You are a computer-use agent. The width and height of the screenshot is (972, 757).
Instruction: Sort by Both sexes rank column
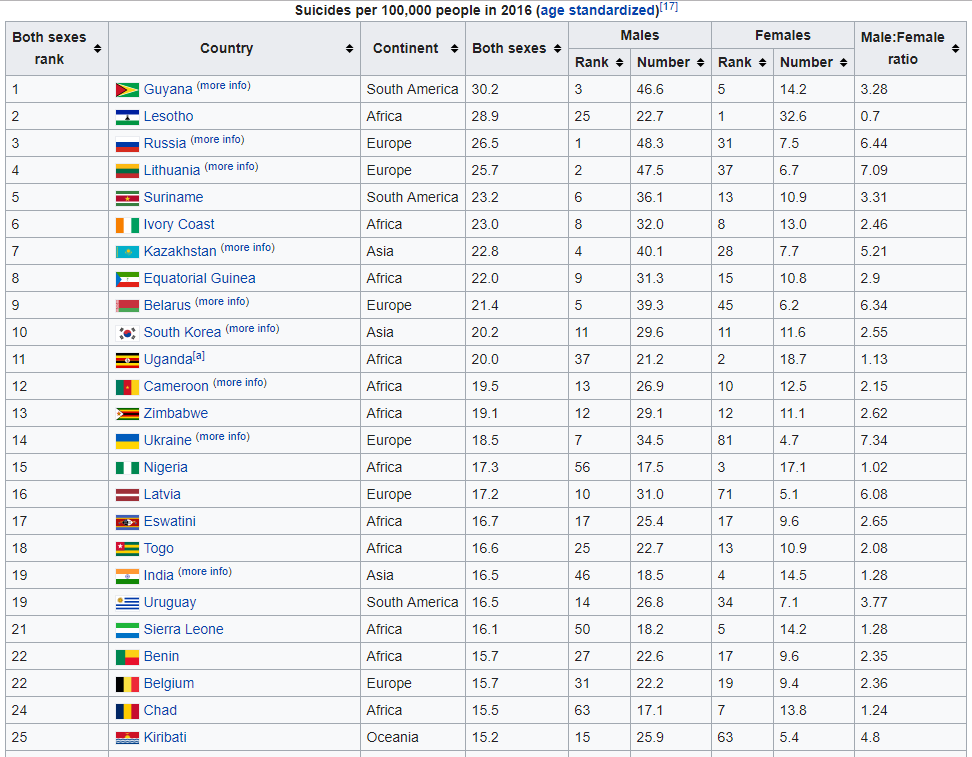click(97, 48)
